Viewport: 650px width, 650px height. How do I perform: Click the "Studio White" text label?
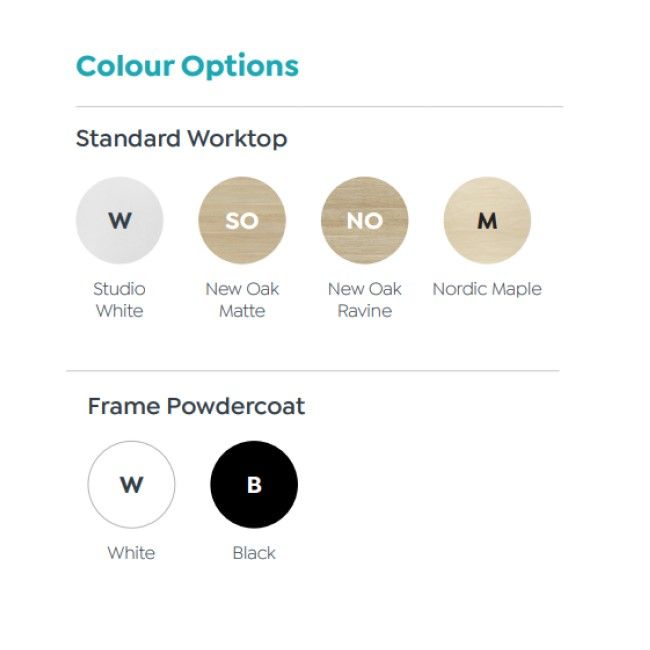tap(119, 300)
